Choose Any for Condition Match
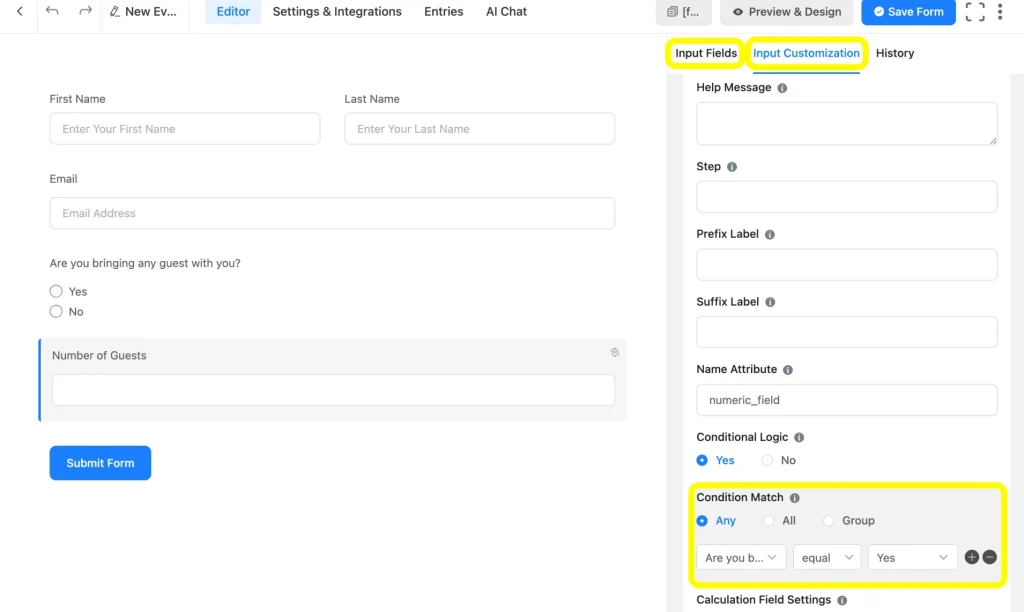The height and width of the screenshot is (612, 1024). (702, 521)
